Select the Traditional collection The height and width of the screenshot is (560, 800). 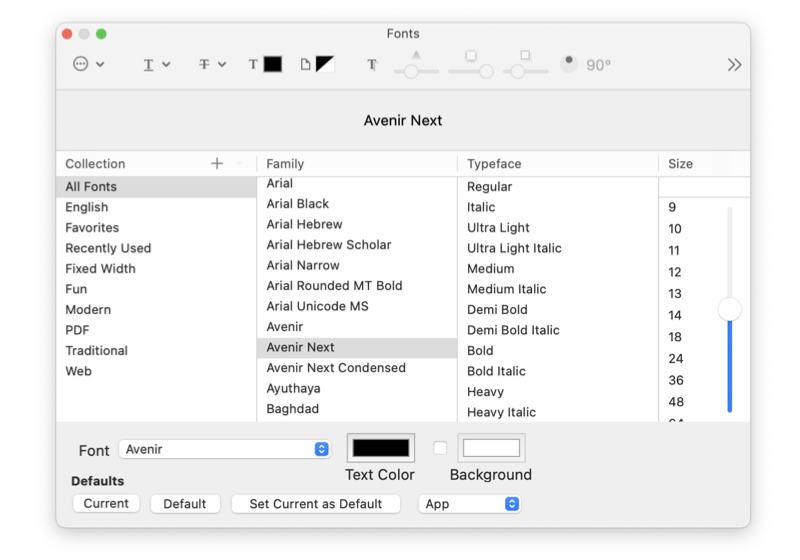click(x=156, y=350)
